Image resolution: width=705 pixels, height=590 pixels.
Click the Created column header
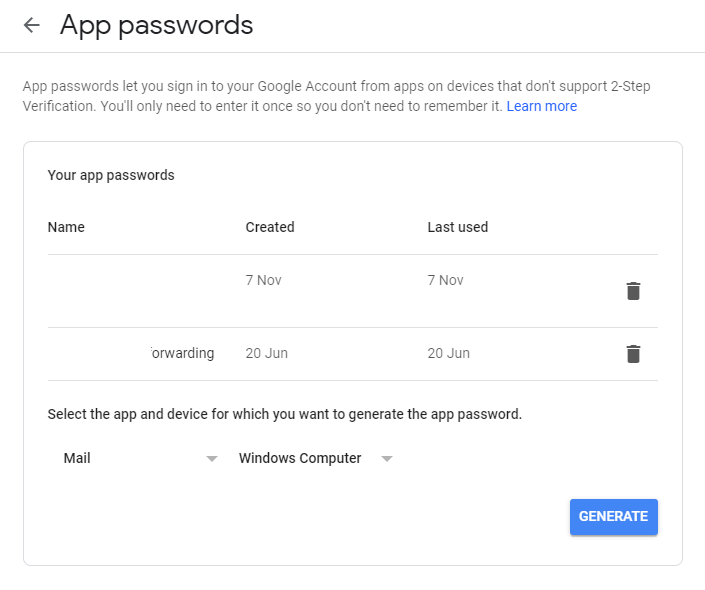(x=270, y=227)
